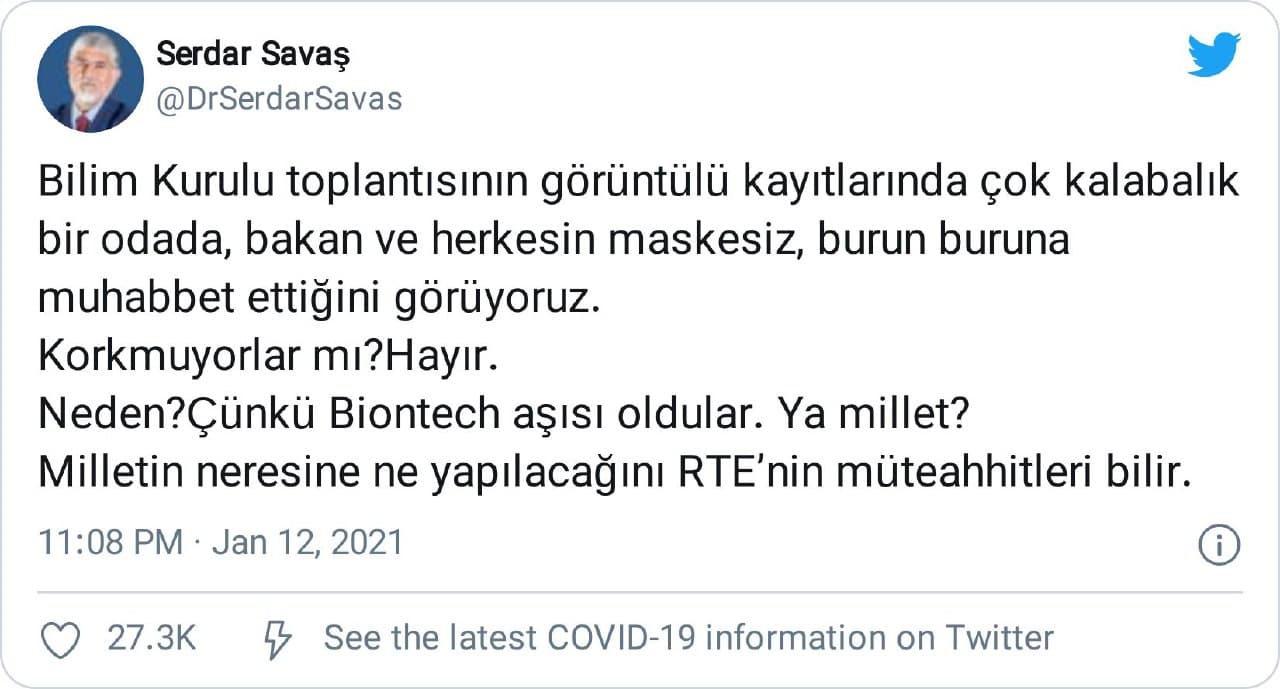Like the tweet with the heart icon
This screenshot has width=1280, height=689.
[62, 639]
